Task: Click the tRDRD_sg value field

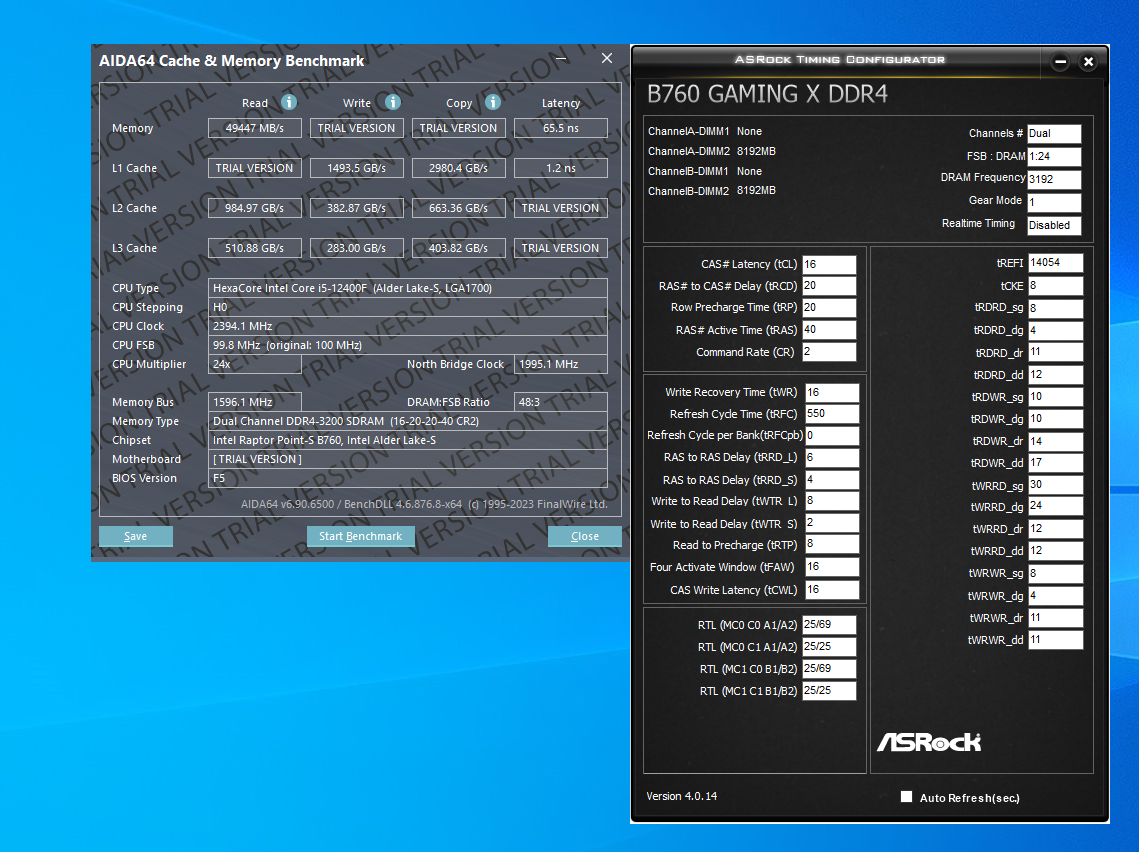Action: click(x=1055, y=308)
